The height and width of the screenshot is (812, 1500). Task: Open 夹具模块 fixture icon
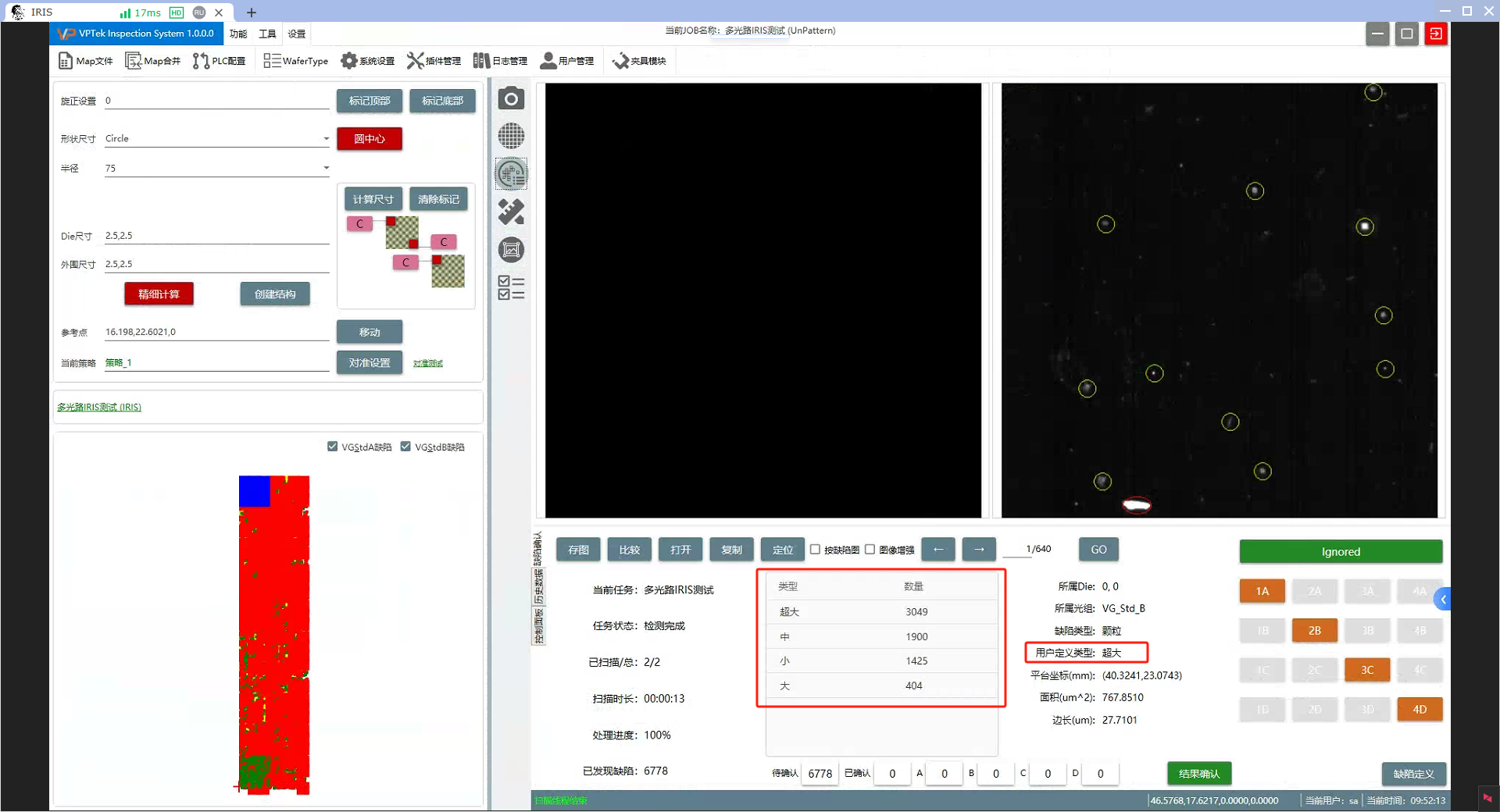tap(639, 61)
